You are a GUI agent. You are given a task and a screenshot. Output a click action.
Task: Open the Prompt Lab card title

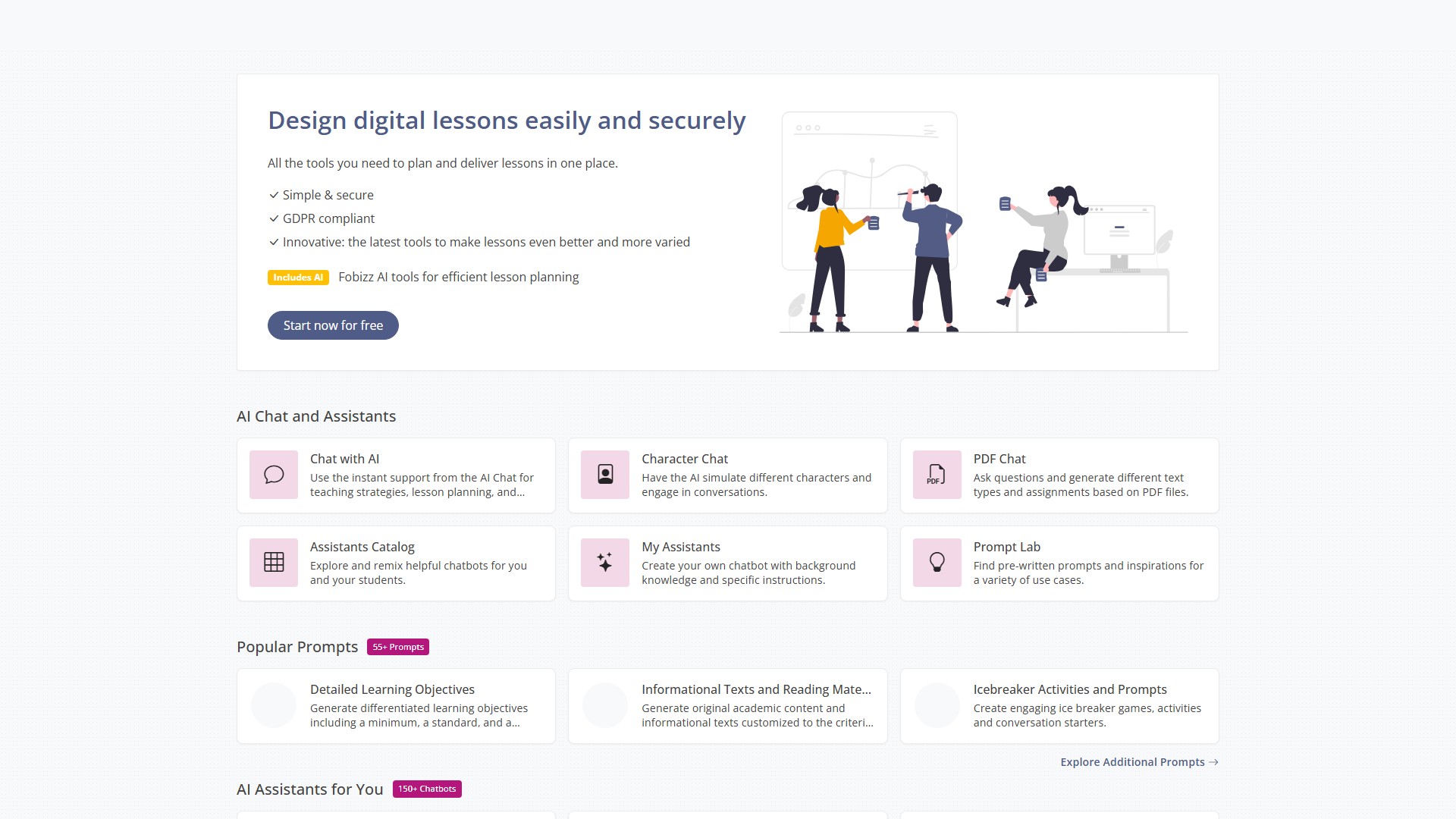click(x=1006, y=547)
